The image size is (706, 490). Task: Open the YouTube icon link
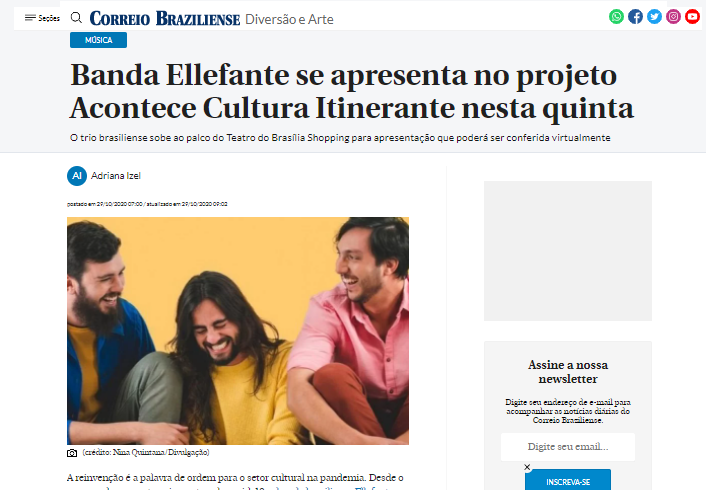(x=692, y=17)
